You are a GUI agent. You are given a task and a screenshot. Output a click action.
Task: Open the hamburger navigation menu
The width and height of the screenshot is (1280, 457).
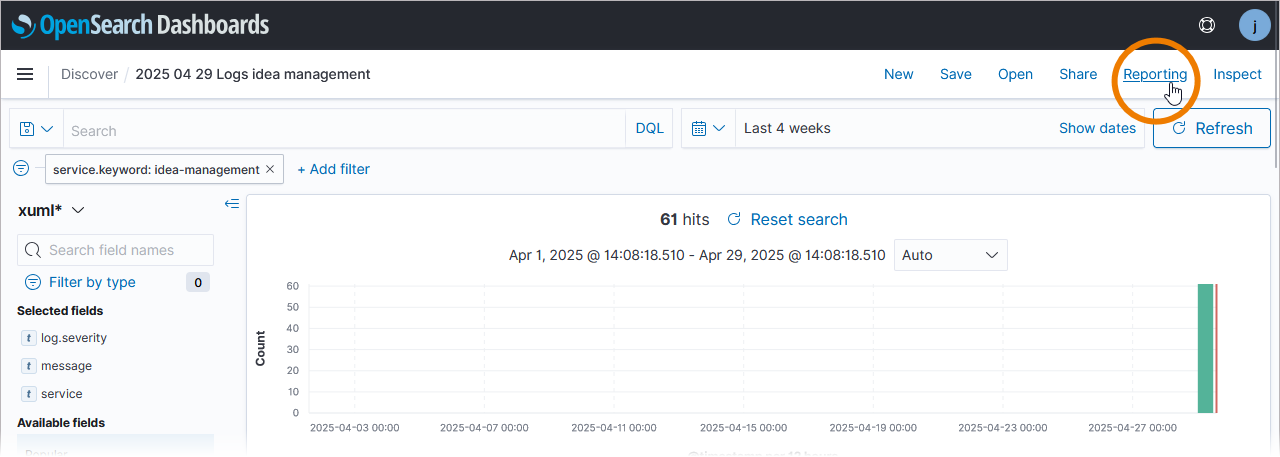tap(26, 74)
